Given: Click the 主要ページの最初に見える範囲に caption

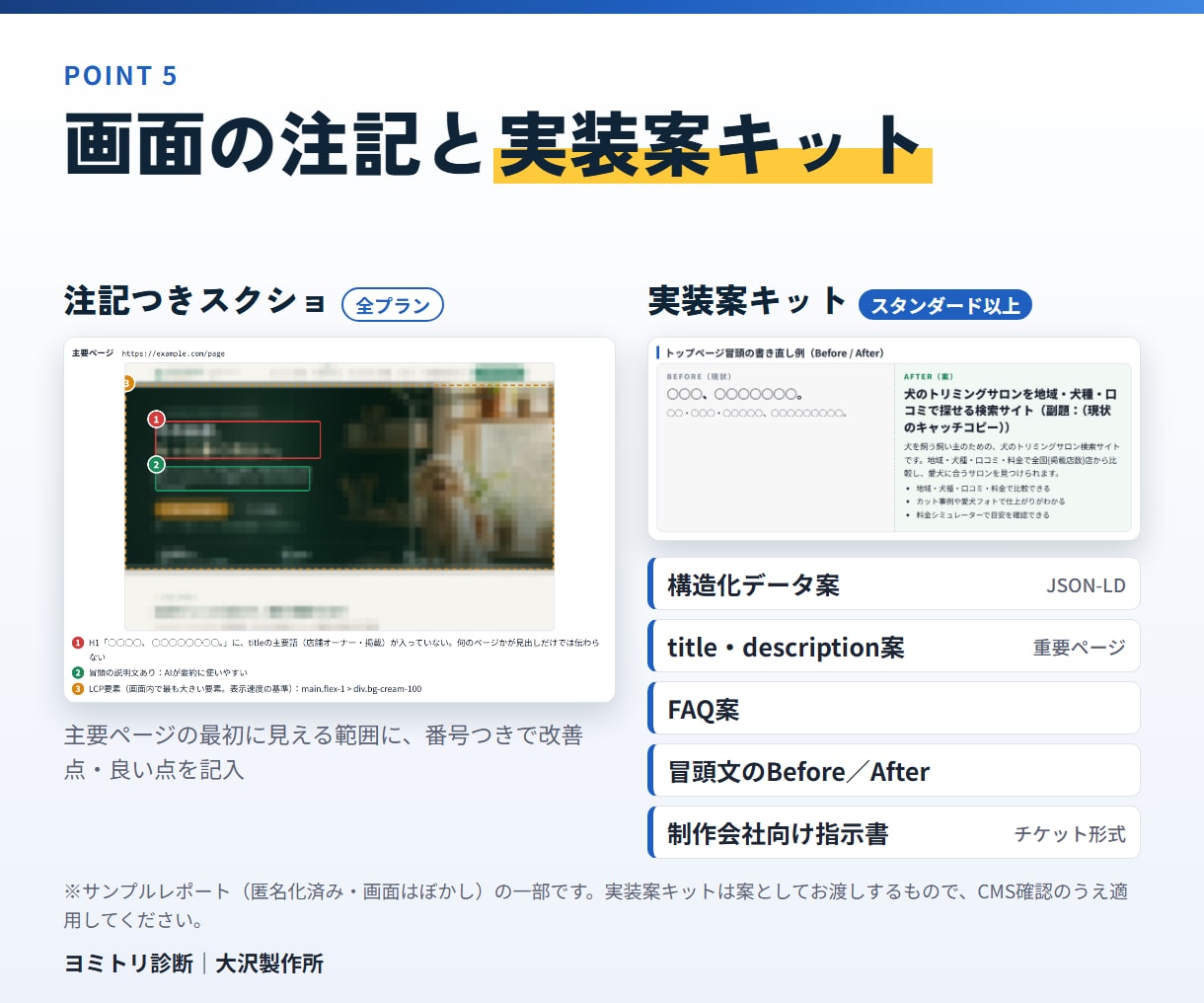Looking at the screenshot, I should (324, 752).
